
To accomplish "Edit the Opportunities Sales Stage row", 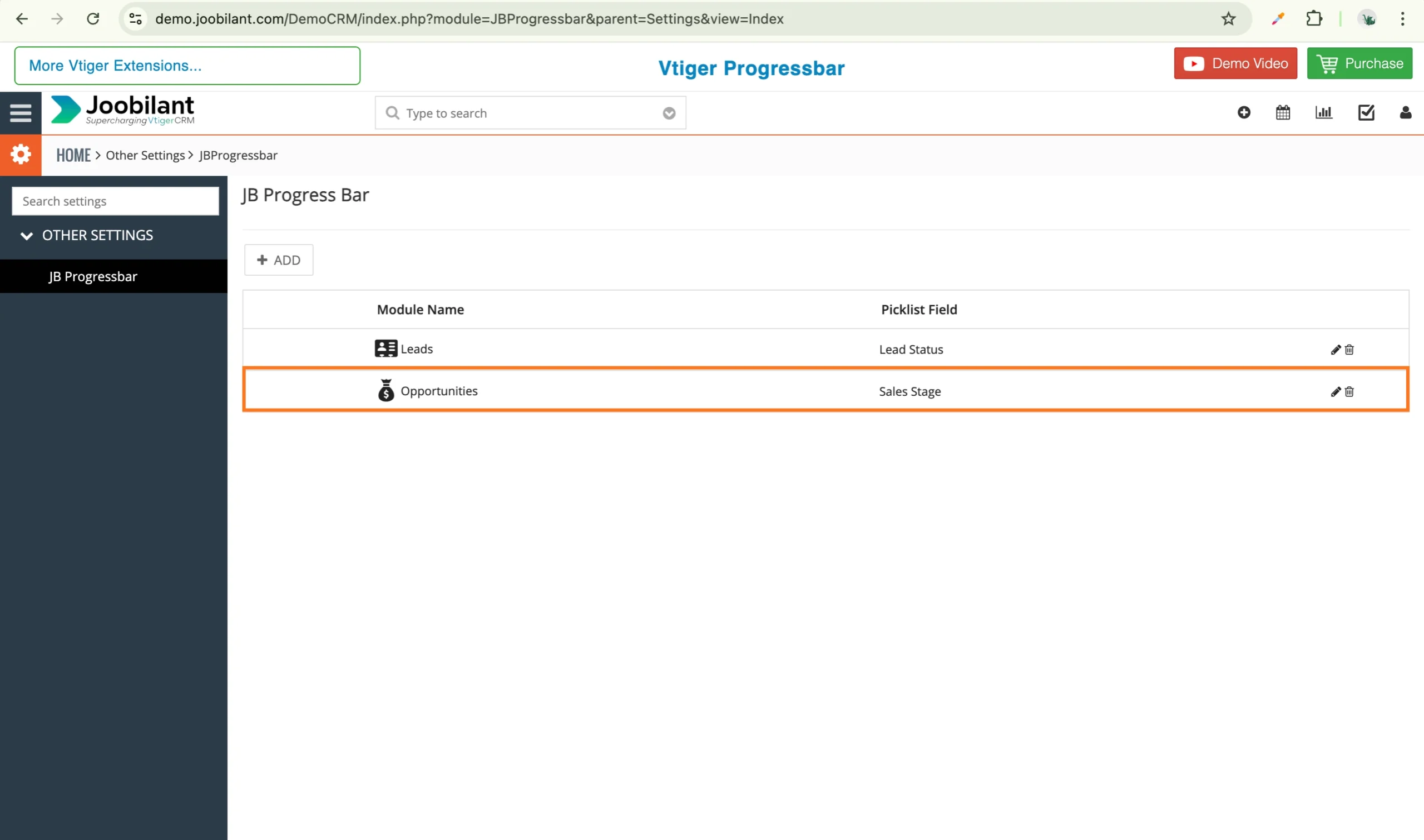I will tap(1335, 392).
